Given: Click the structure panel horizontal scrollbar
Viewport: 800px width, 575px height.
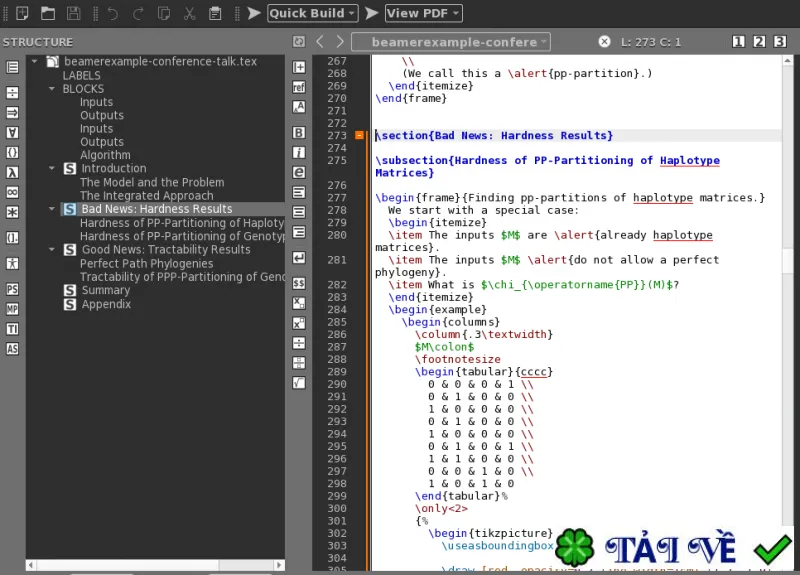Looking at the screenshot, I should (x=155, y=565).
